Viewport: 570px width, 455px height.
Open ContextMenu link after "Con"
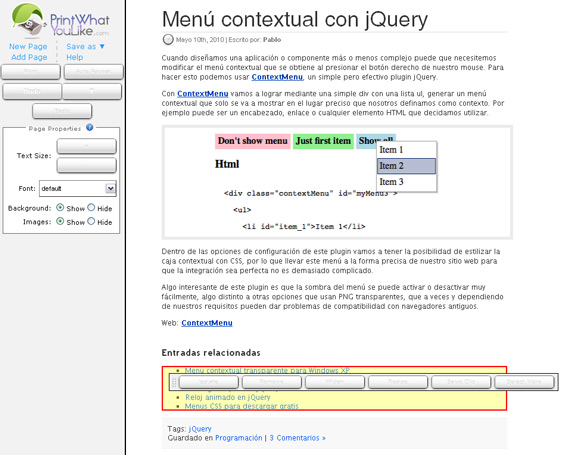point(202,94)
